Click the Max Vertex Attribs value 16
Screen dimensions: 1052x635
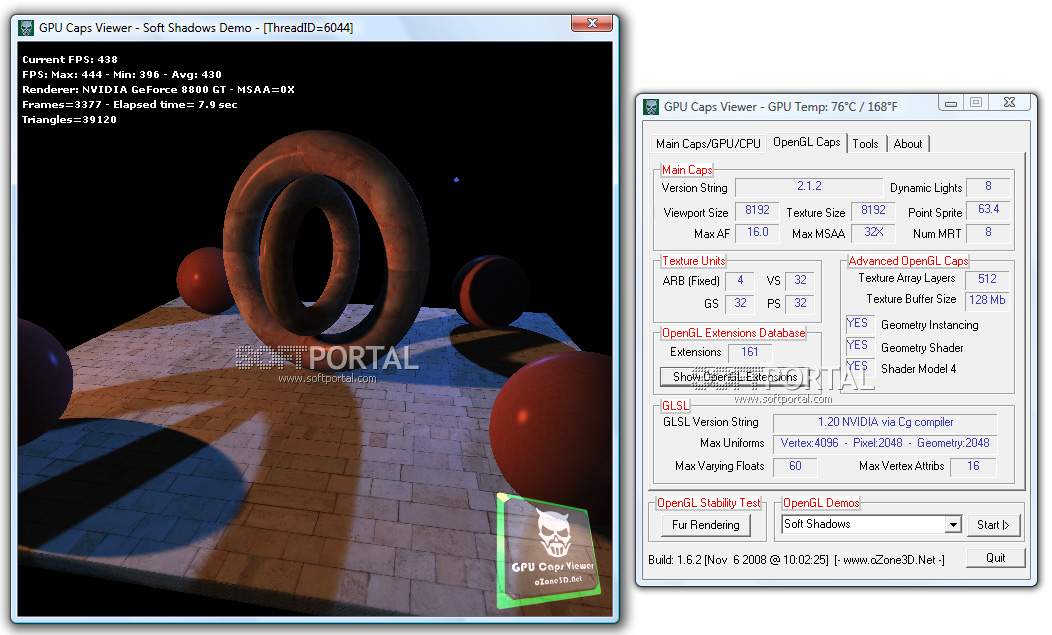[x=973, y=467]
